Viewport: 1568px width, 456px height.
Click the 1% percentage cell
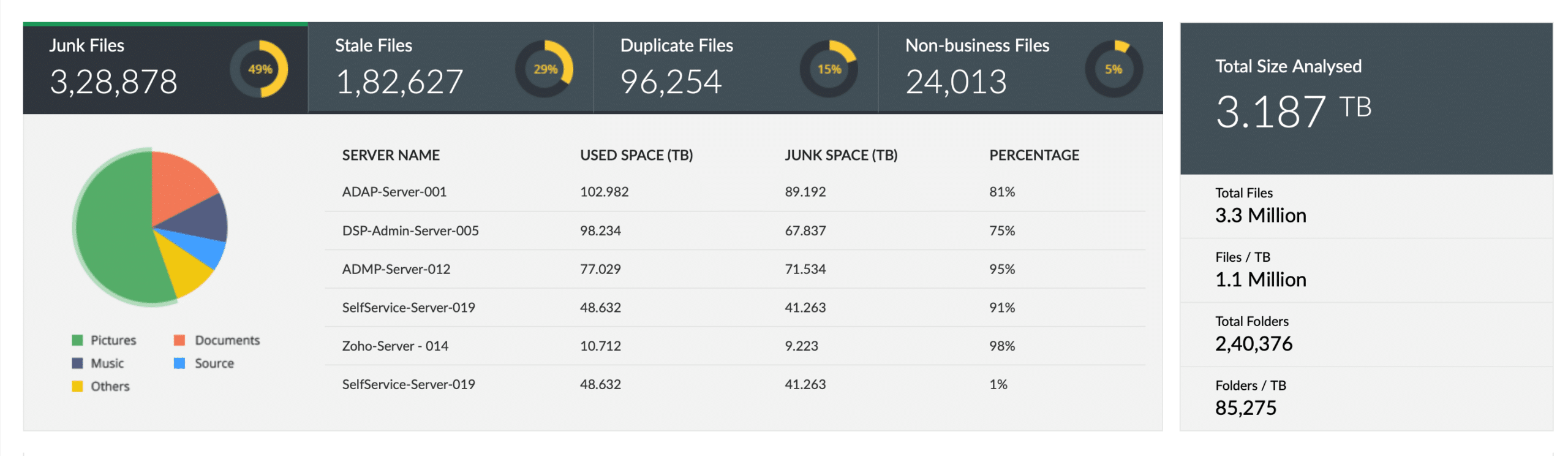click(x=998, y=384)
